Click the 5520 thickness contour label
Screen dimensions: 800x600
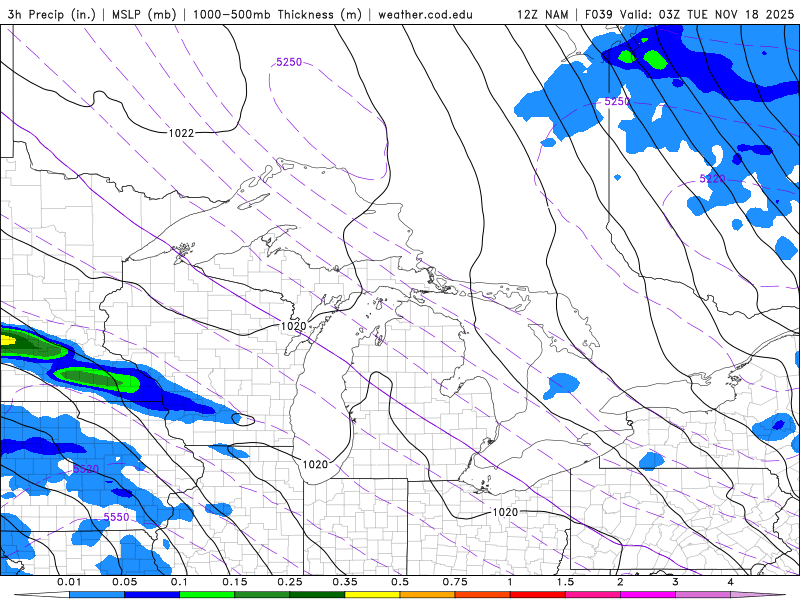pyautogui.click(x=86, y=469)
